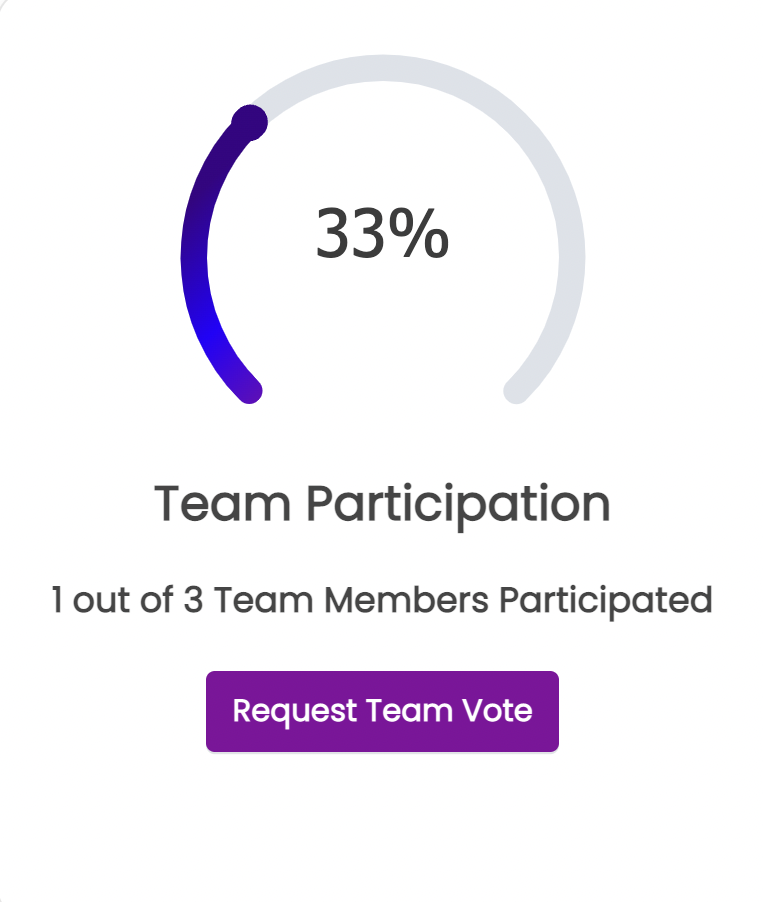This screenshot has width=763, height=902.
Task: Click the gray rounded end cap of the gauge
Action: pyautogui.click(x=516, y=391)
